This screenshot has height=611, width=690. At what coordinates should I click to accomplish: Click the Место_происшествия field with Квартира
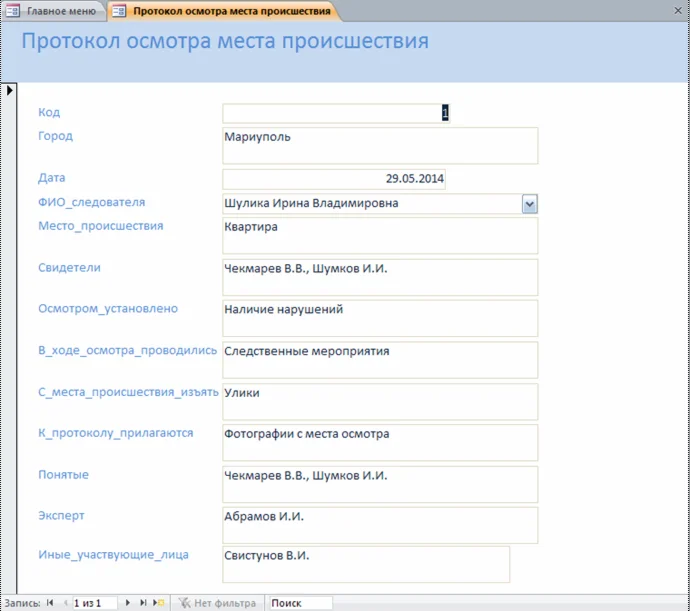(380, 236)
